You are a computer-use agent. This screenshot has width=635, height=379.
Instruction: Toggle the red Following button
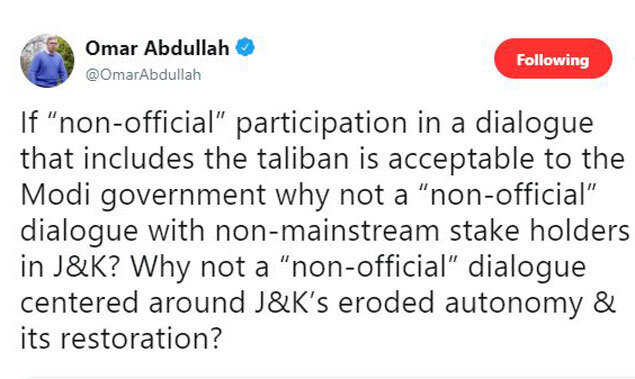click(553, 59)
